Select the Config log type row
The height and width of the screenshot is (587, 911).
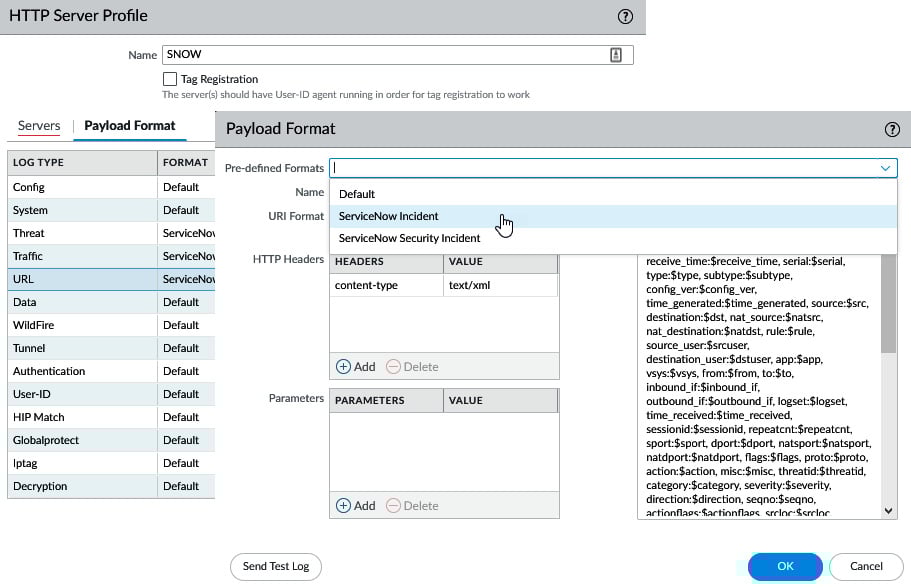[x=111, y=187]
